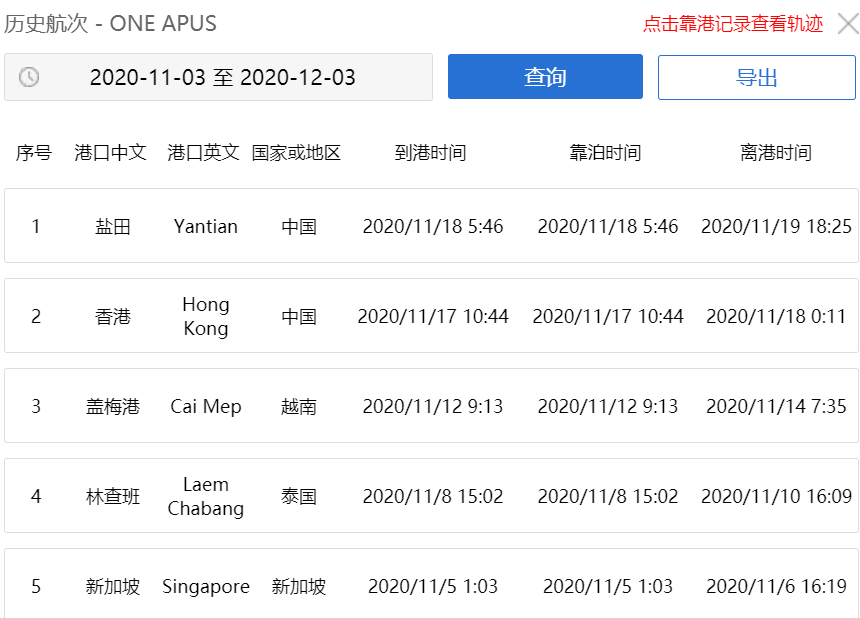Select the Yantian port record row
The height and width of the screenshot is (618, 860).
tap(430, 226)
